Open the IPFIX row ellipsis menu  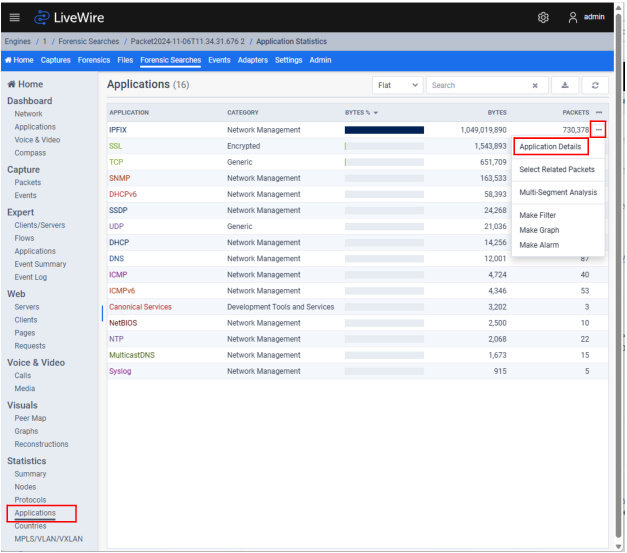click(x=598, y=130)
